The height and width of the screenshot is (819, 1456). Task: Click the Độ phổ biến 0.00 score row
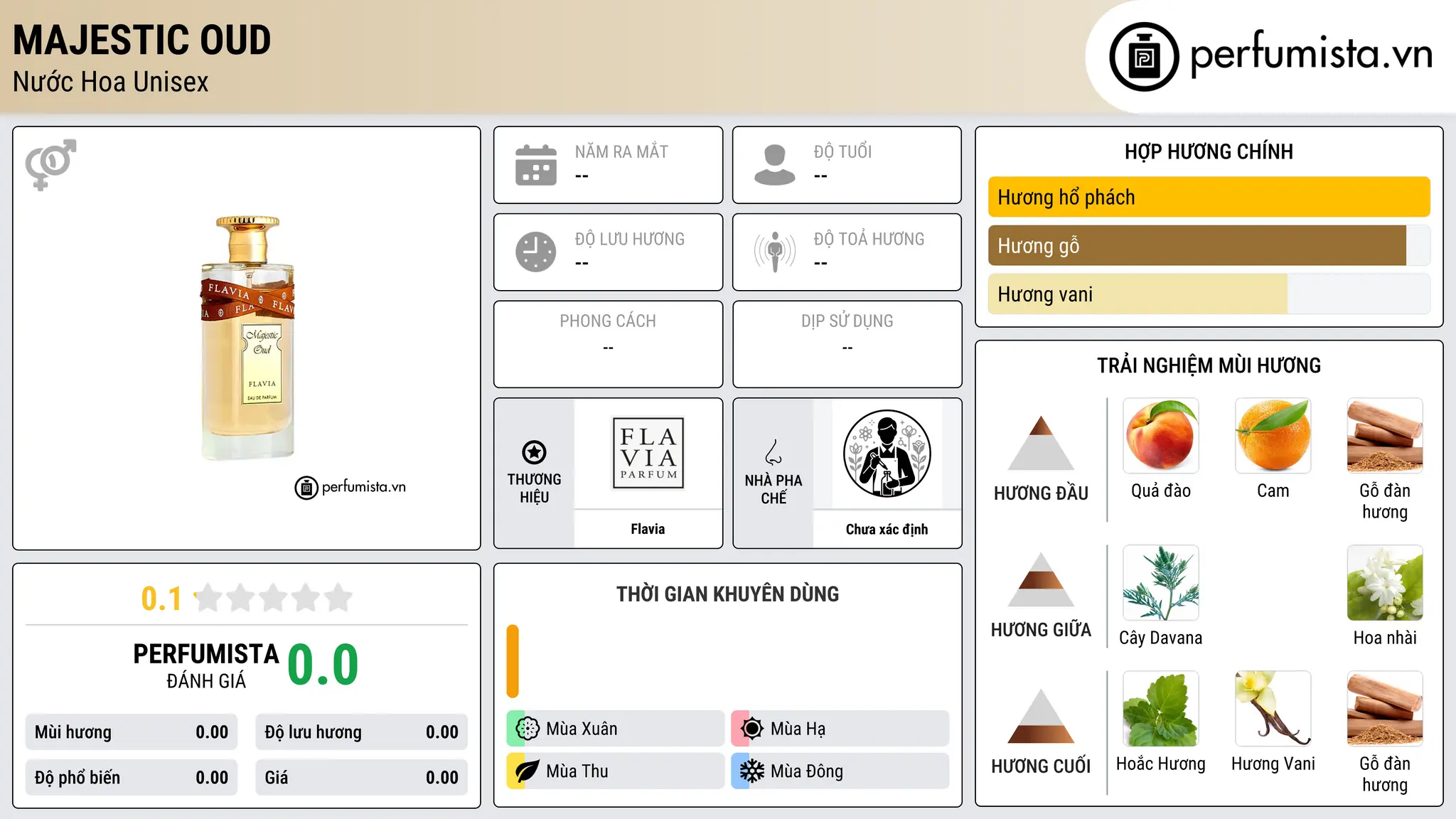point(132,778)
